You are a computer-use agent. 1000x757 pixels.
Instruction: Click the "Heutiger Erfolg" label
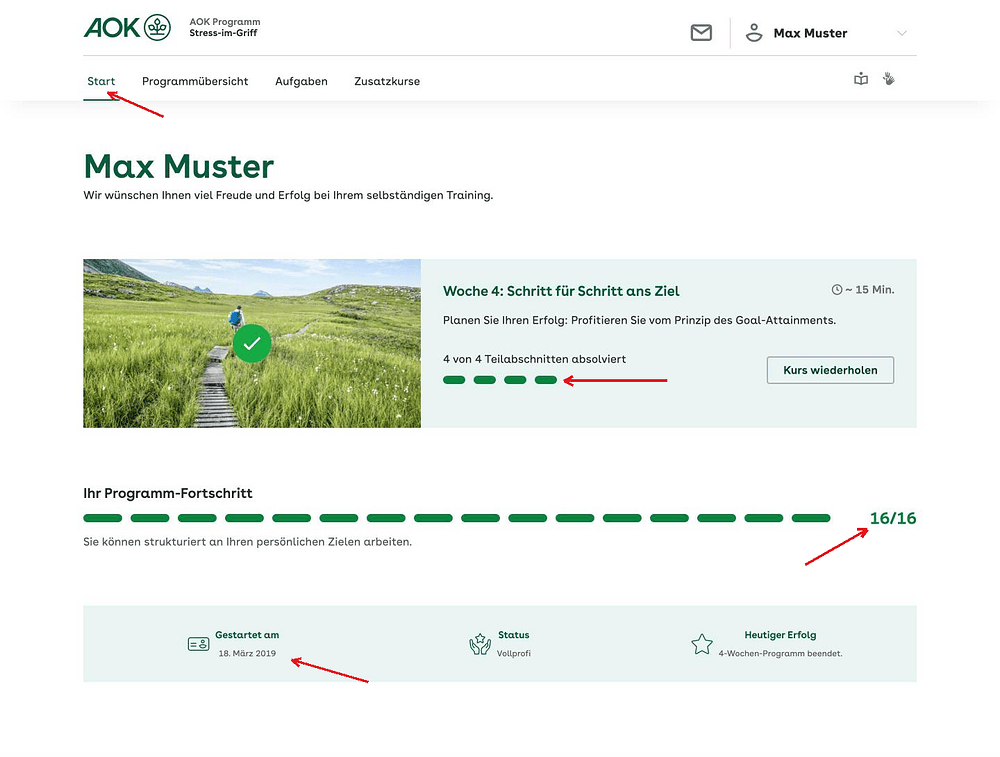click(x=780, y=635)
